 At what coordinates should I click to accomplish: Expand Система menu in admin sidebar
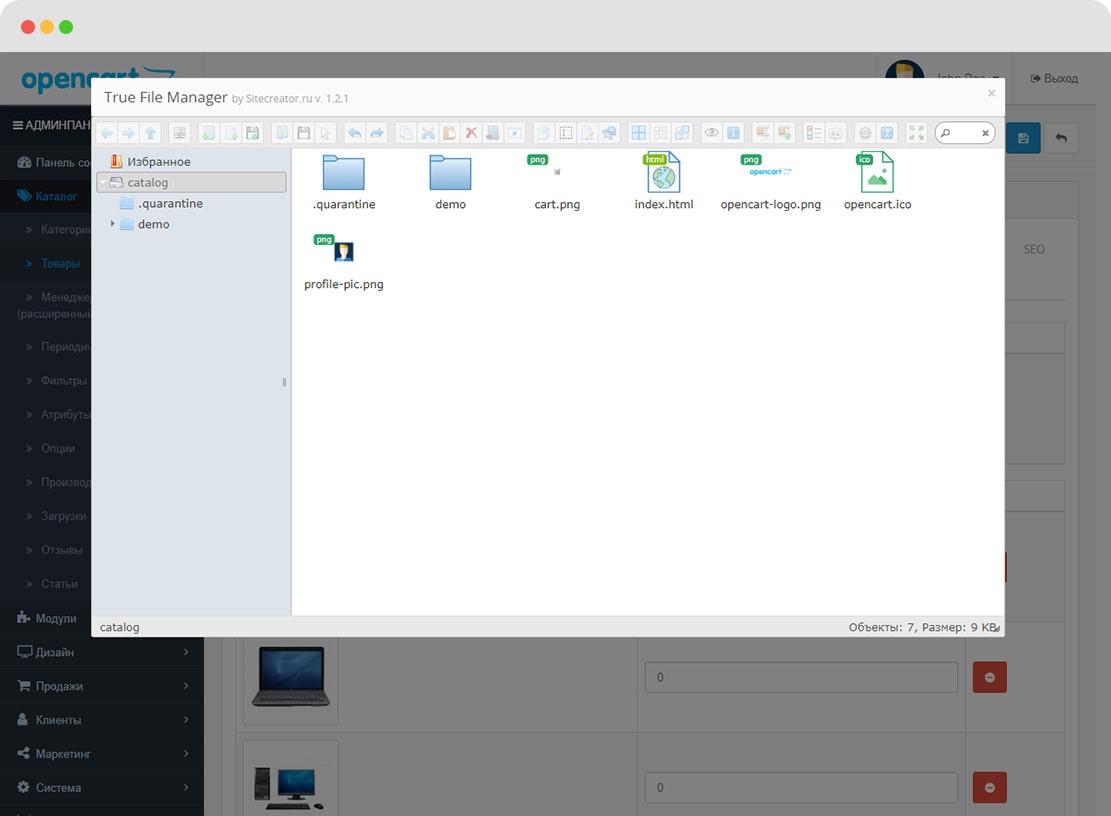tap(102, 788)
